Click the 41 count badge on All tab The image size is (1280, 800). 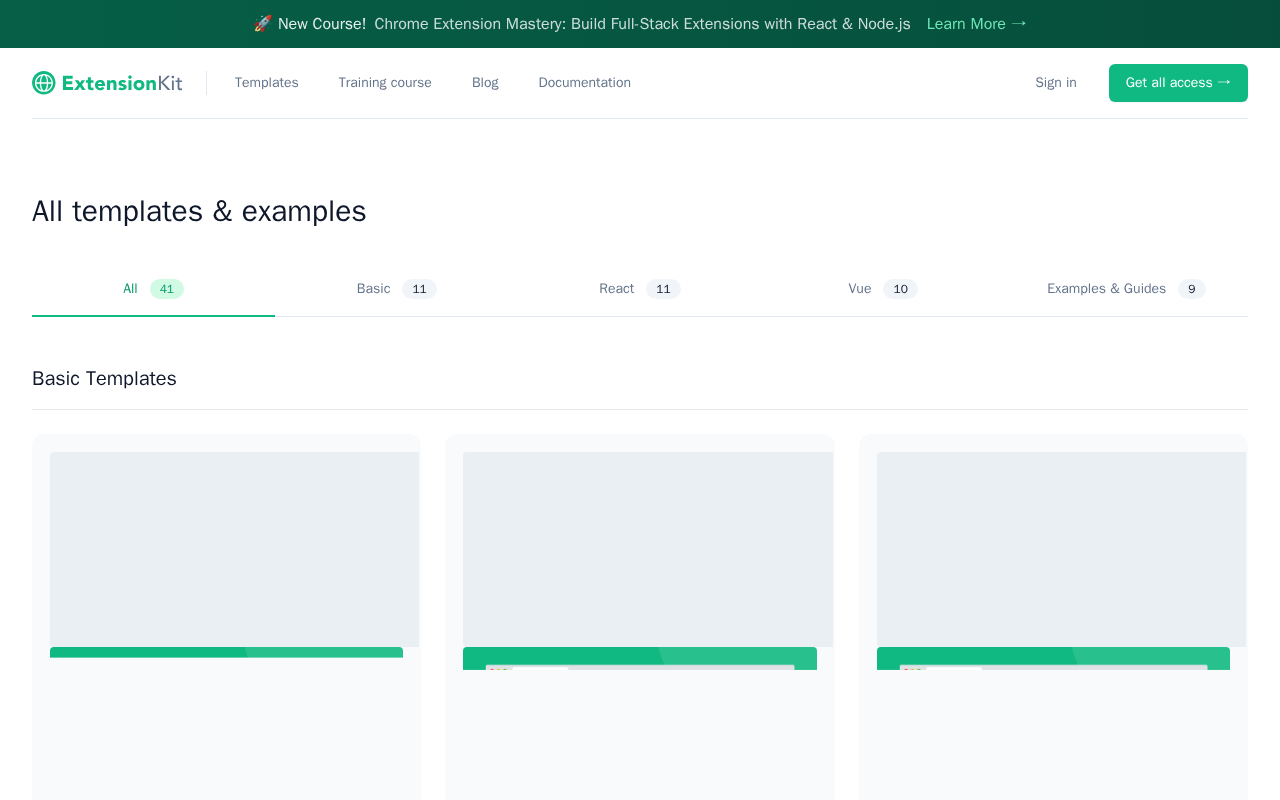(167, 289)
